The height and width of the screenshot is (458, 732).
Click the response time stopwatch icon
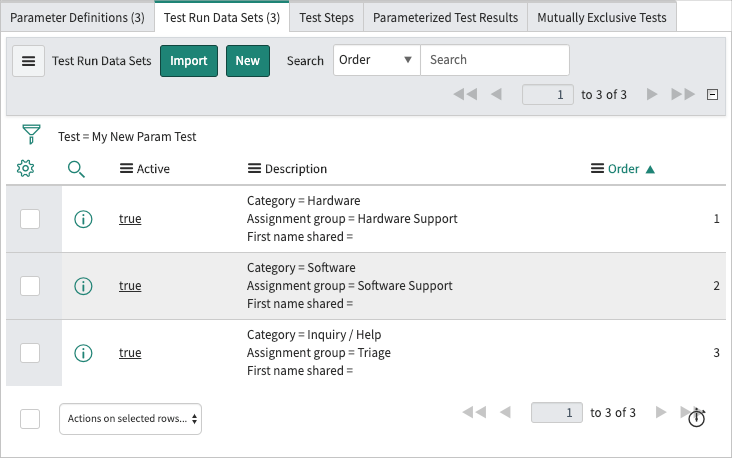coord(697,417)
